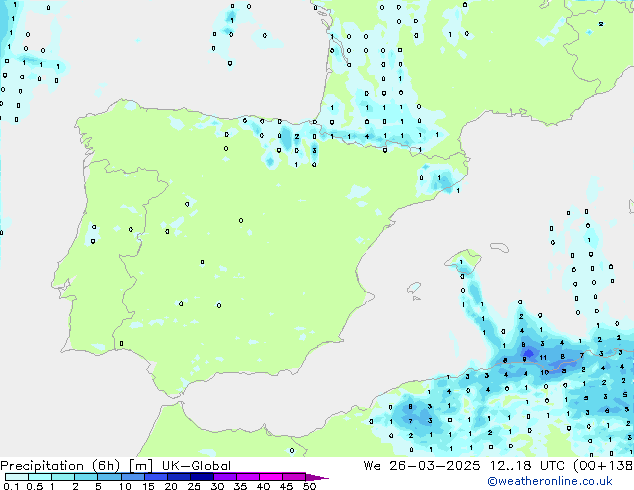Choose the legend swatch between 2 and 5

click(x=86, y=477)
